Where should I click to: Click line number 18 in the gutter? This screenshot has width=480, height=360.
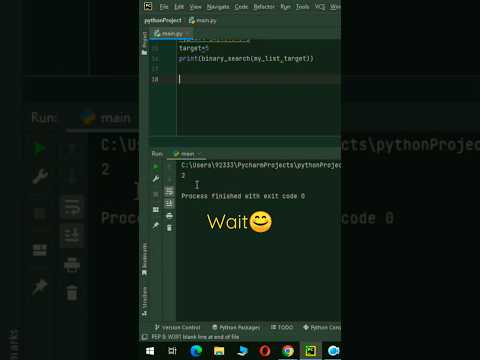155,79
